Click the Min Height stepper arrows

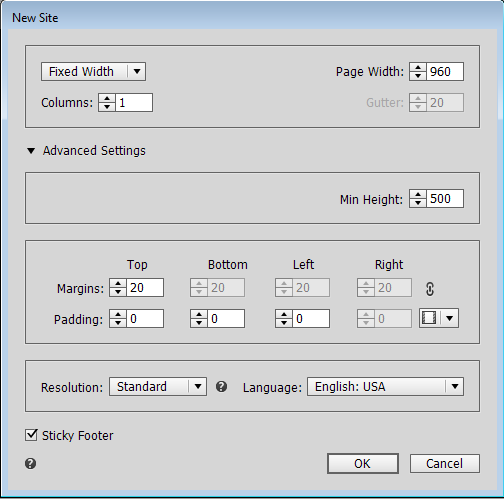click(418, 199)
